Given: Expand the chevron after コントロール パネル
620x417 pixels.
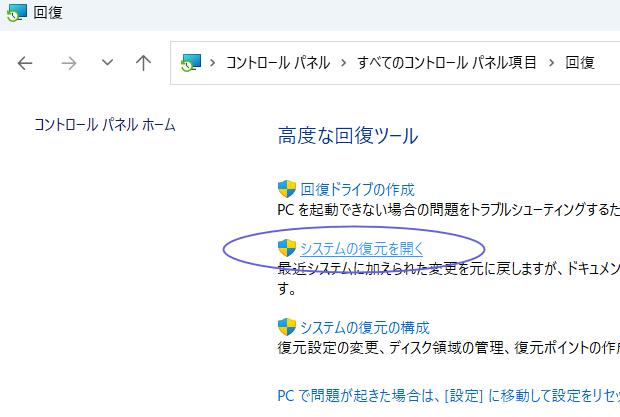Looking at the screenshot, I should [x=343, y=63].
